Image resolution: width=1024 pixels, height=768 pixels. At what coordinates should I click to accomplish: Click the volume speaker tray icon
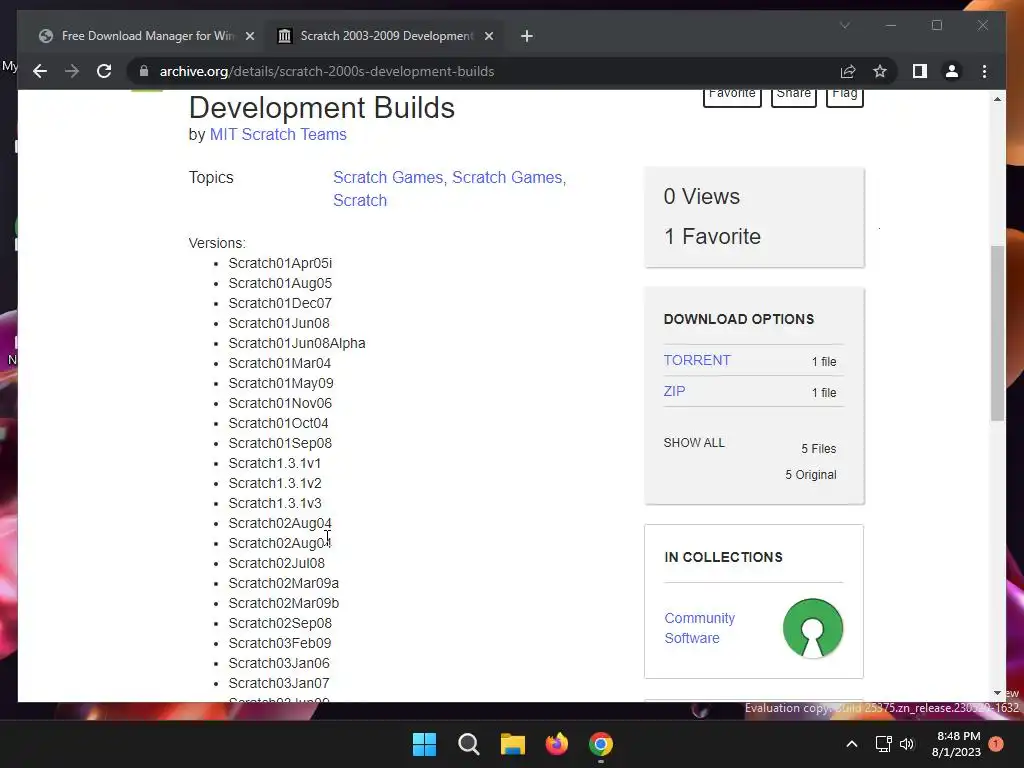906,744
